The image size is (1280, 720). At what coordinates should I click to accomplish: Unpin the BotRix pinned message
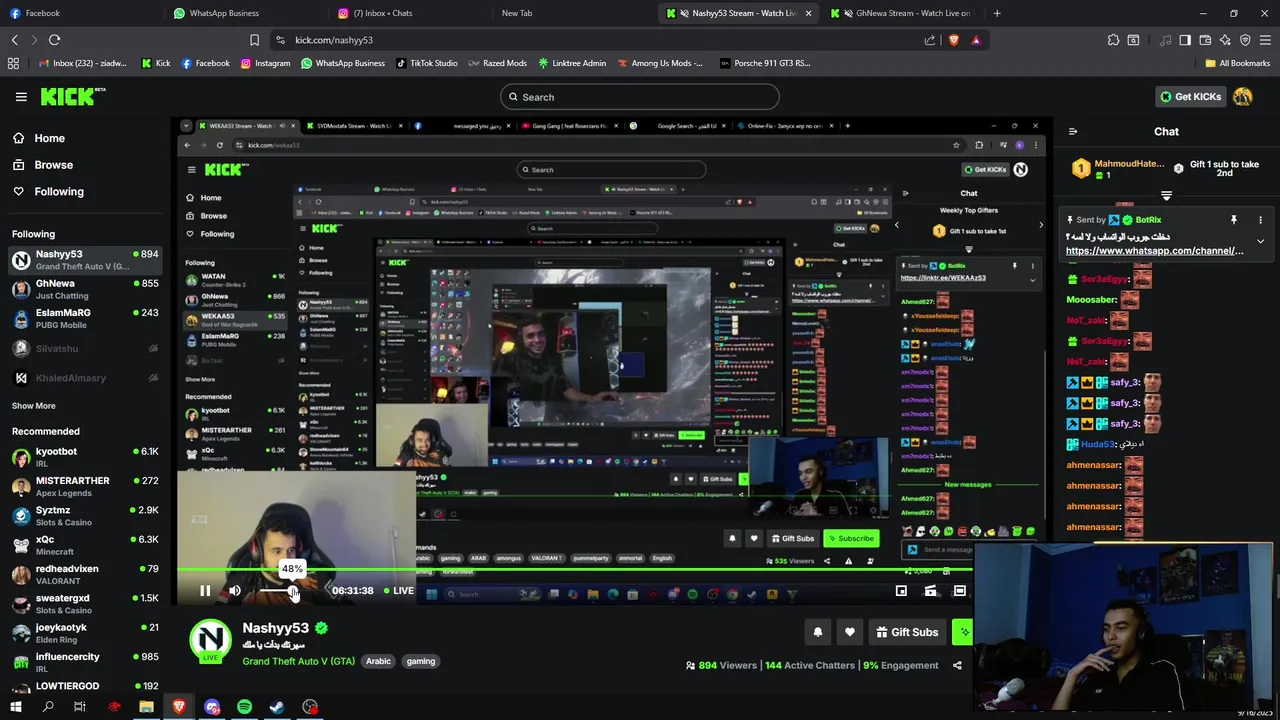click(x=1234, y=220)
